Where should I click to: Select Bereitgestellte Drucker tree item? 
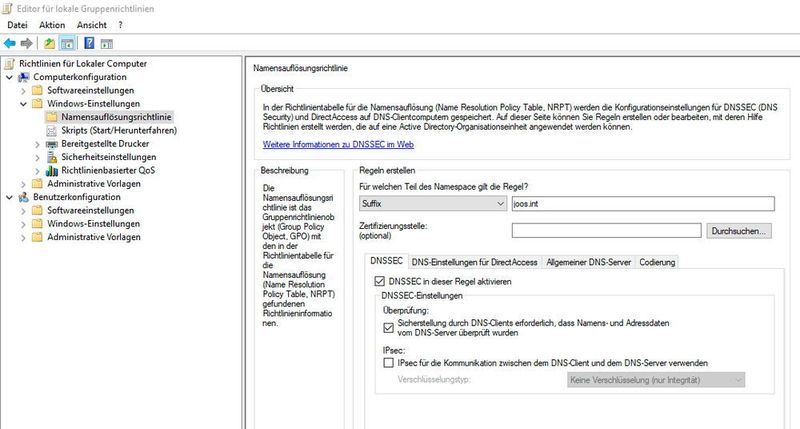coord(105,144)
